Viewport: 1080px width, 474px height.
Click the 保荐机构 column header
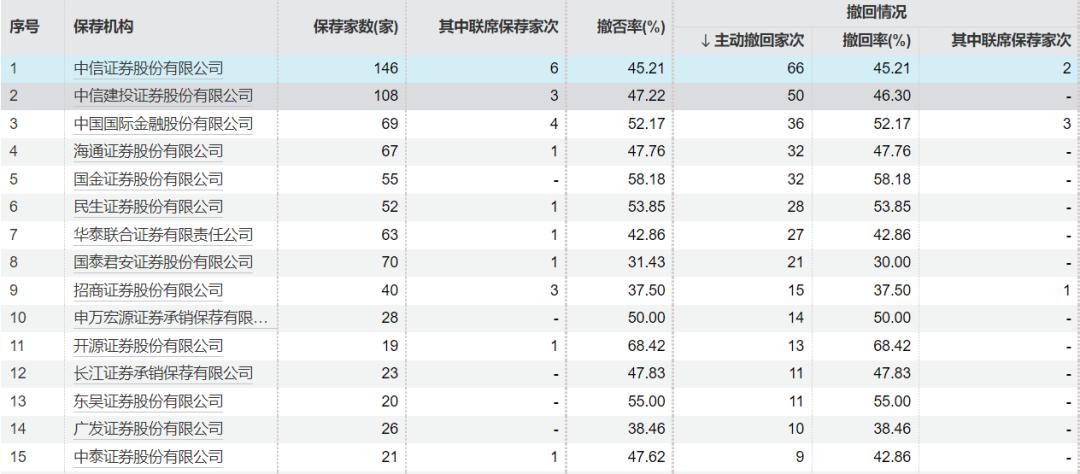tap(104, 27)
